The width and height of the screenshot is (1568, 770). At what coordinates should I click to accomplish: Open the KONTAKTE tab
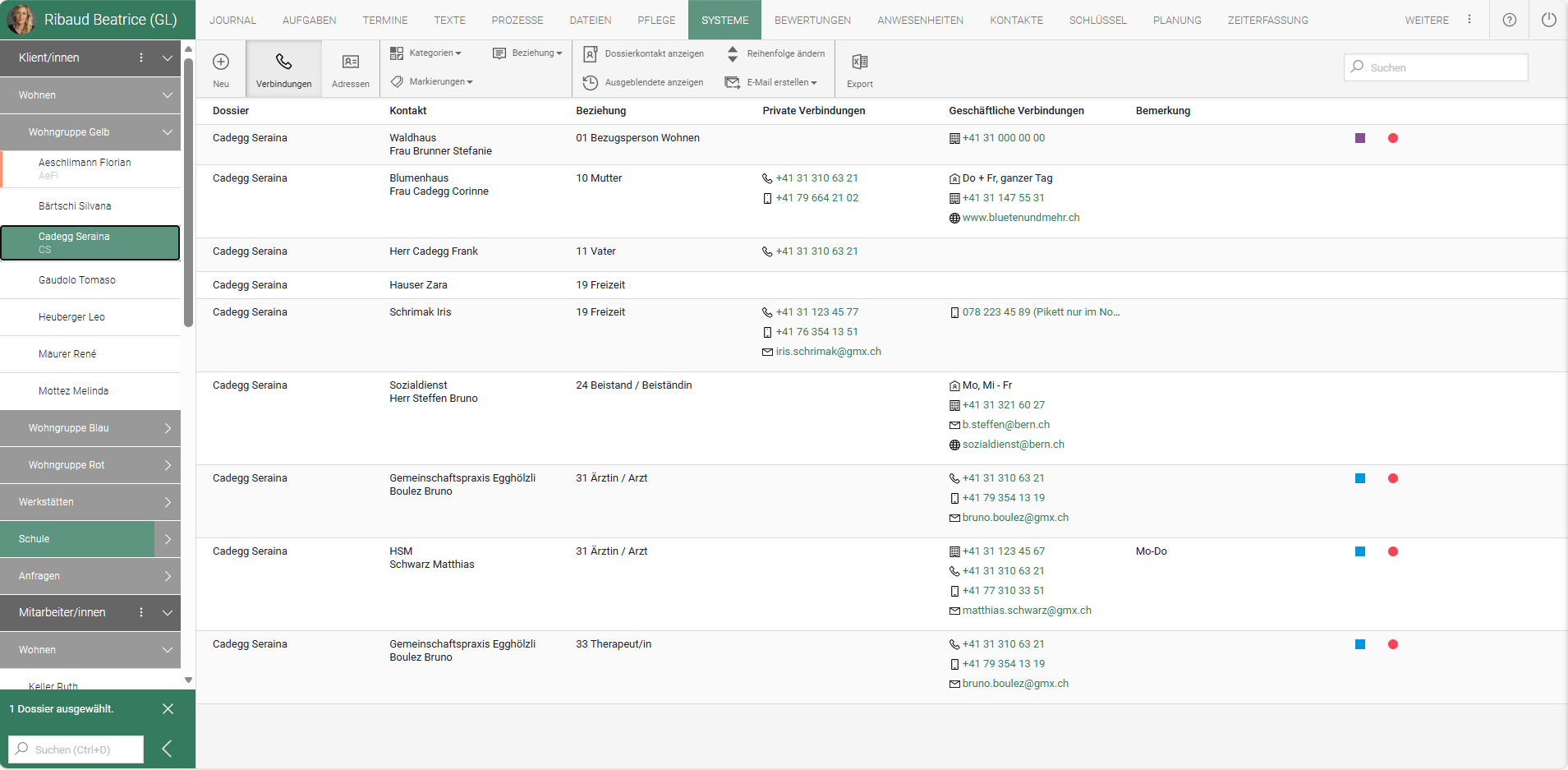pyautogui.click(x=1016, y=20)
